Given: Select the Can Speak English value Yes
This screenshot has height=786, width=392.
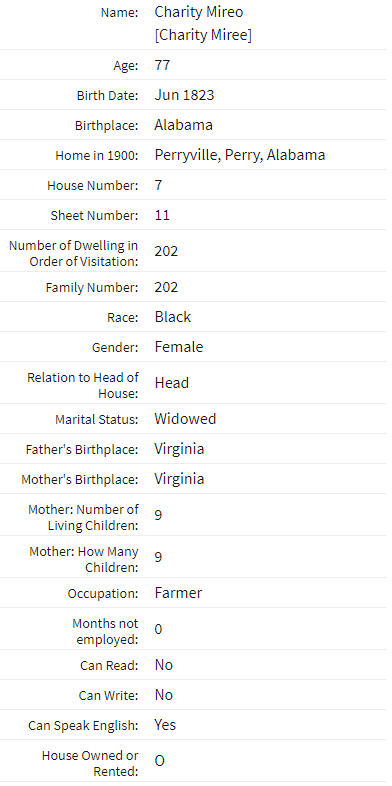Looking at the screenshot, I should [x=165, y=725].
